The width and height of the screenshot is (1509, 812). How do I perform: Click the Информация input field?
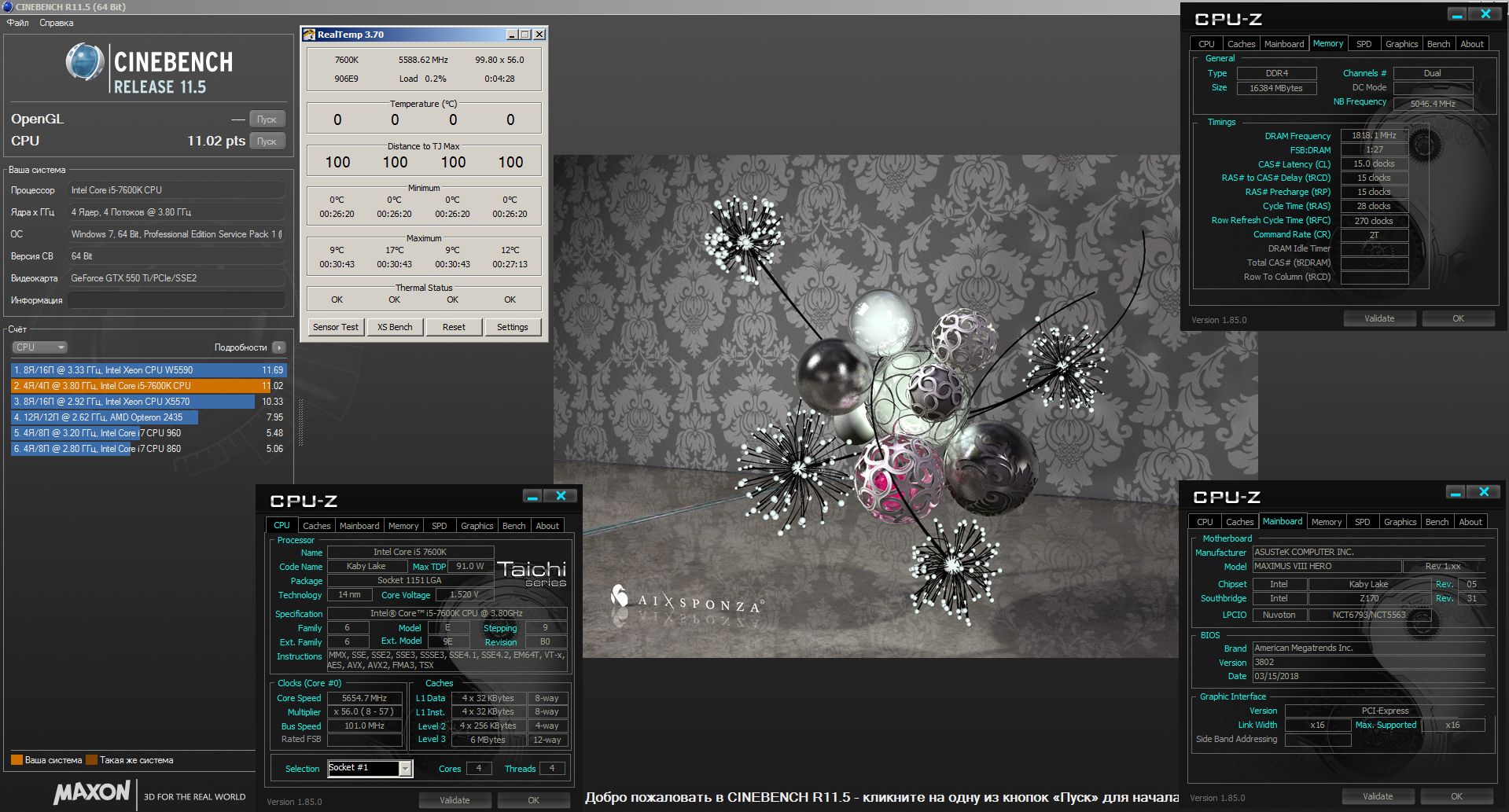[x=177, y=300]
